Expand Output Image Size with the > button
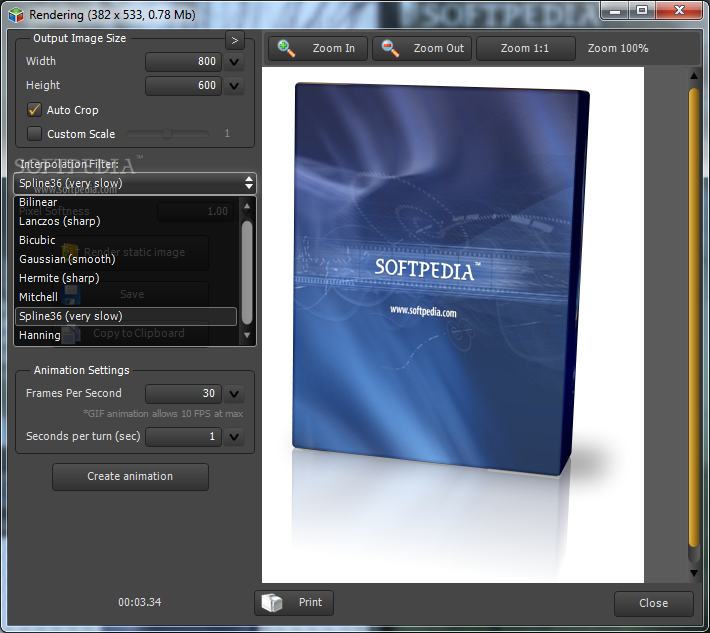 (235, 41)
